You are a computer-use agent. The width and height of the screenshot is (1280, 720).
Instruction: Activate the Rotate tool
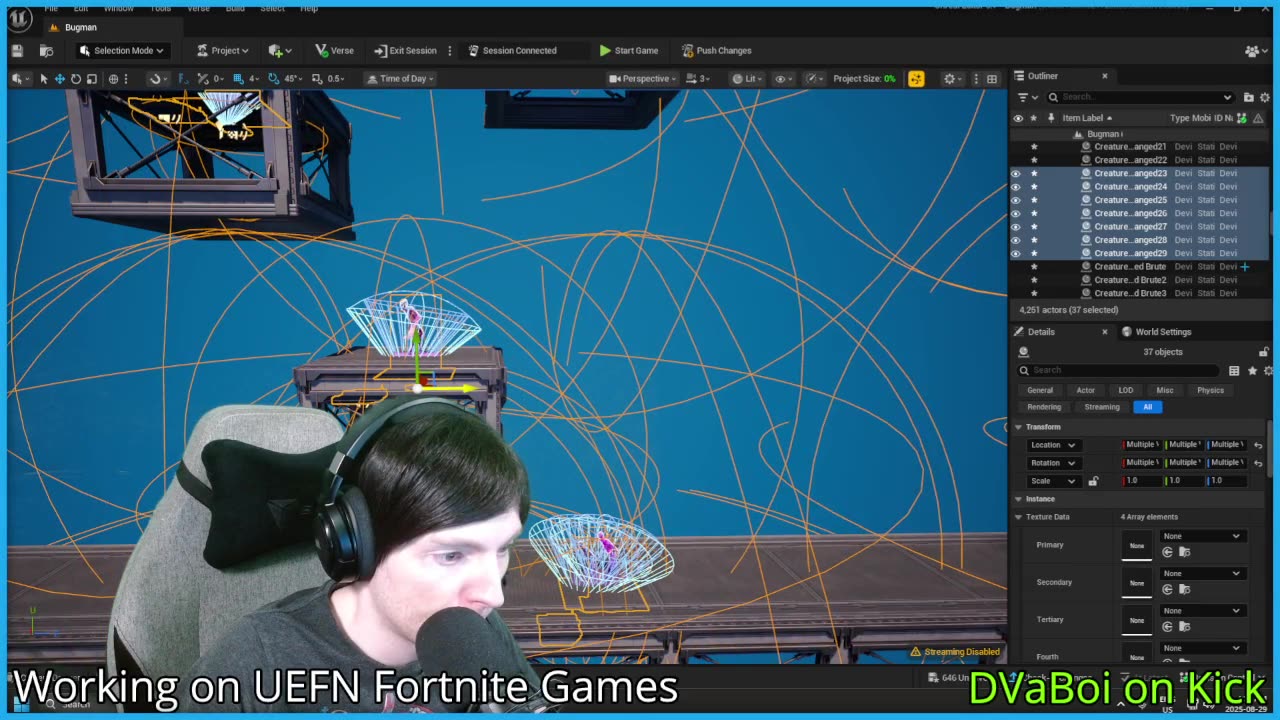coord(75,78)
